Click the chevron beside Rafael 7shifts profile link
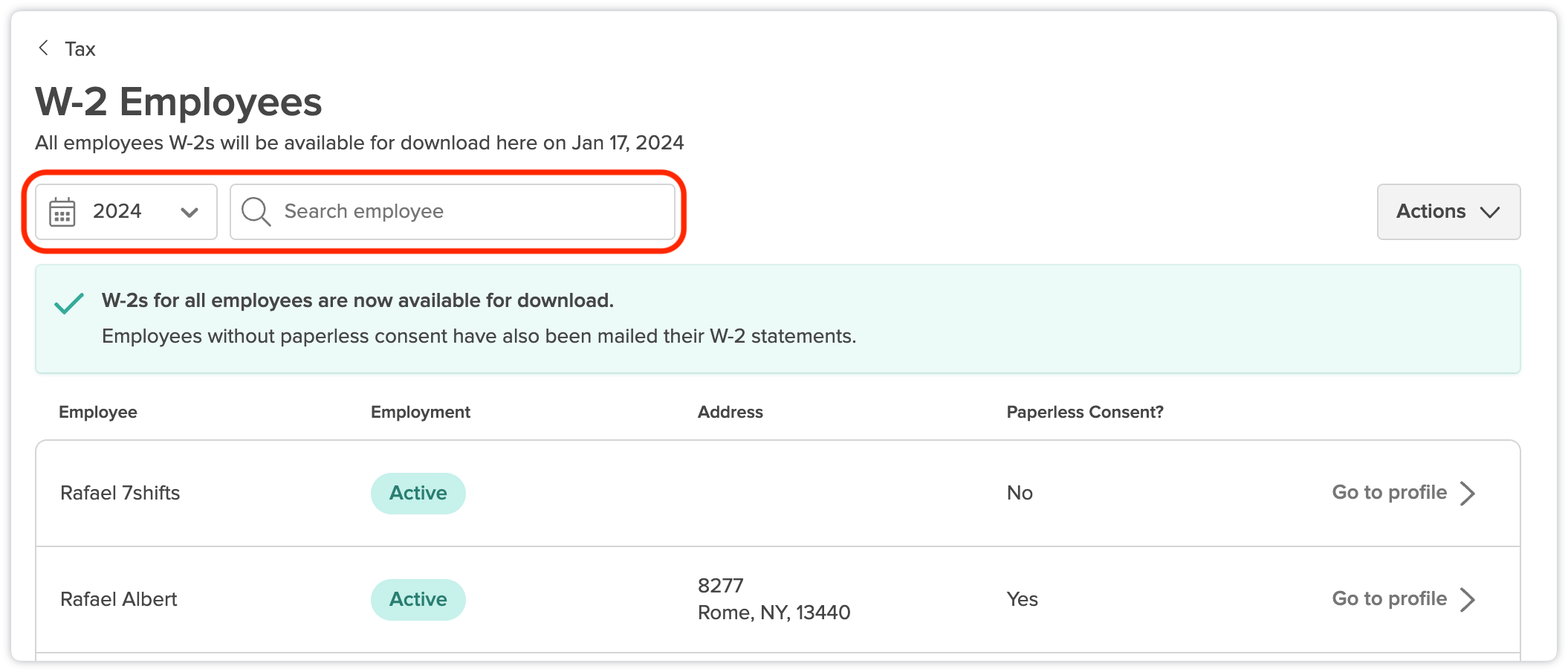 pos(1468,493)
